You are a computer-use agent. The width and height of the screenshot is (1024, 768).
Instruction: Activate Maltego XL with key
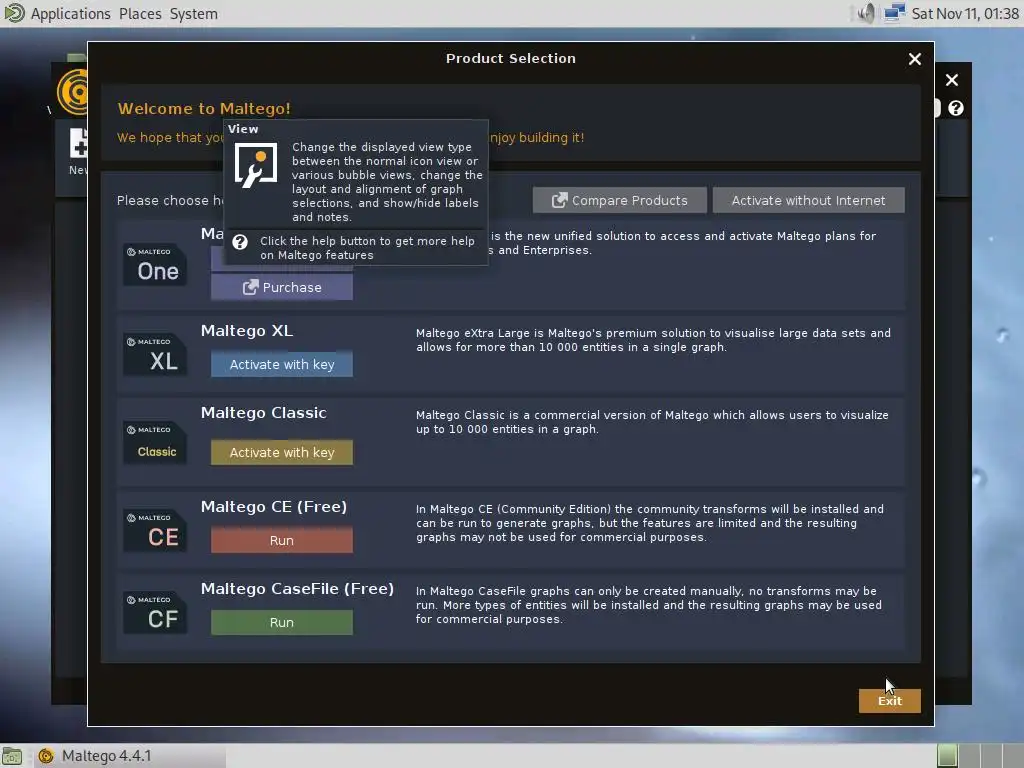tap(281, 364)
